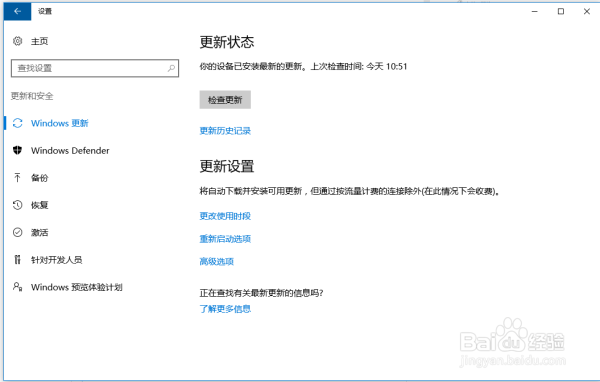Image resolution: width=600 pixels, height=382 pixels.
Task: Open the 激活 activation page
Action: (x=39, y=232)
